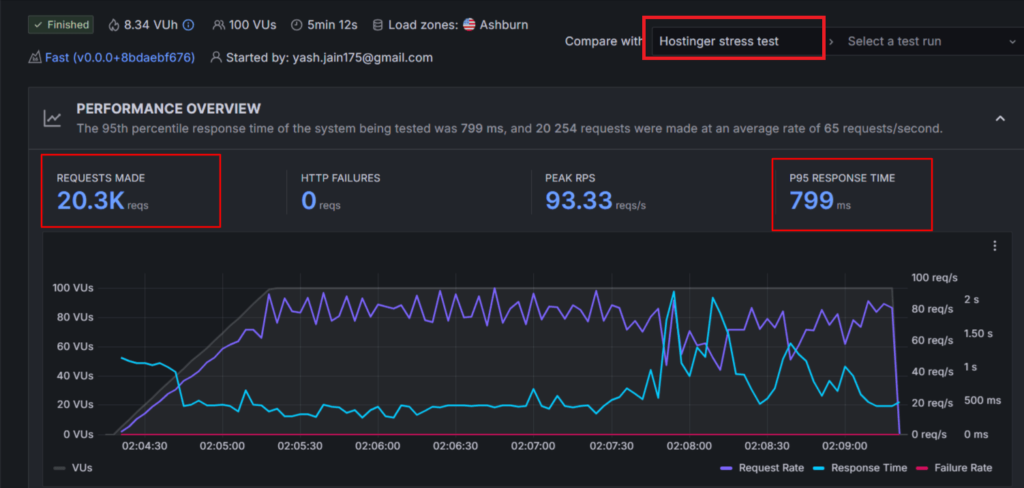Image resolution: width=1024 pixels, height=488 pixels.
Task: Click the Started by user icon
Action: click(216, 58)
